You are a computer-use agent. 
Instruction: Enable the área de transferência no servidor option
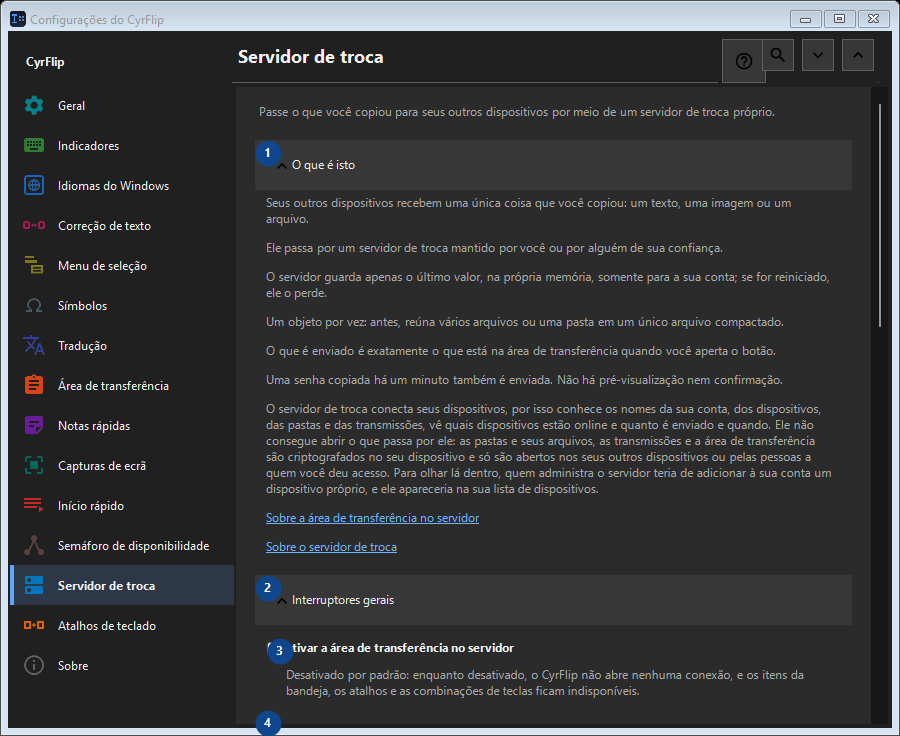[390, 648]
